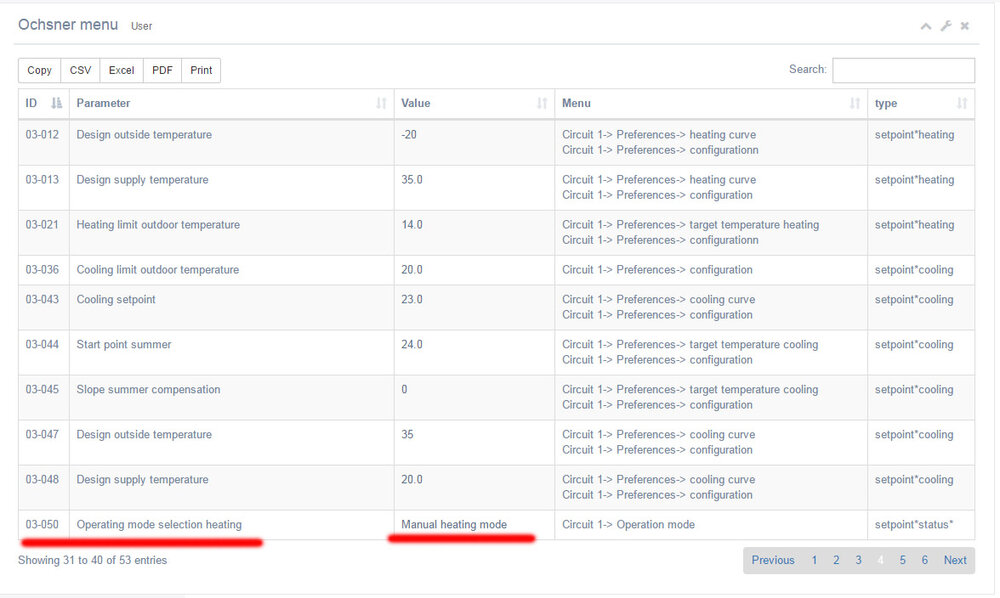
Task: Focus the Search input field
Action: tap(903, 70)
